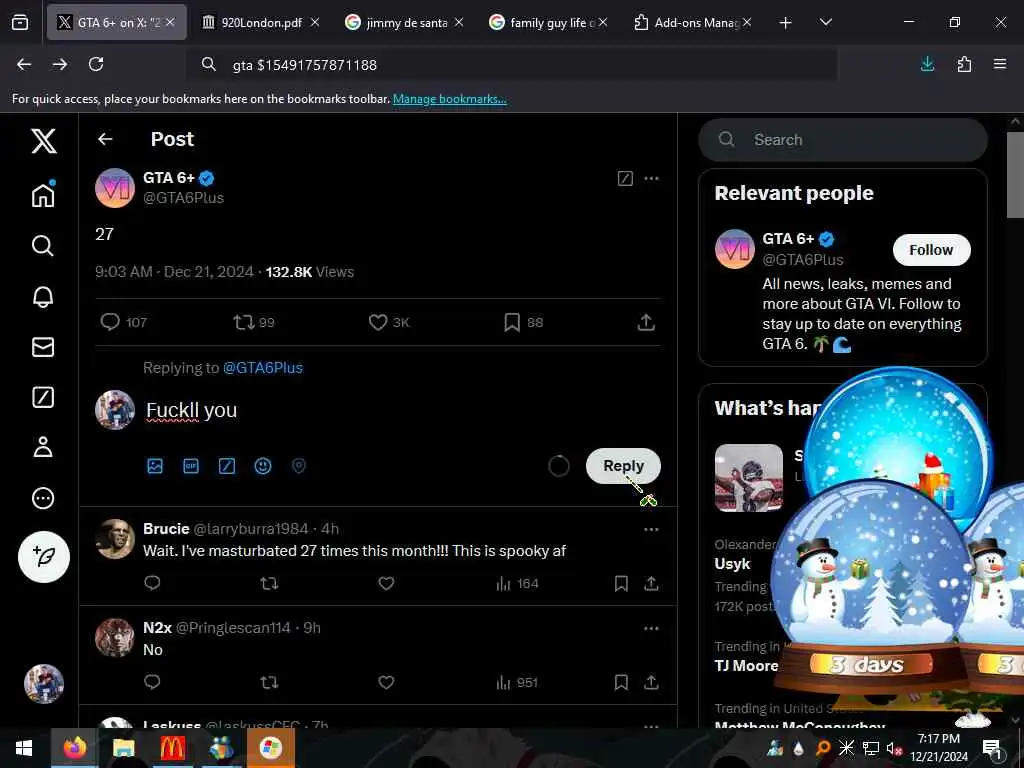Repost Brucie's comment
1024x768 pixels.
[x=269, y=583]
